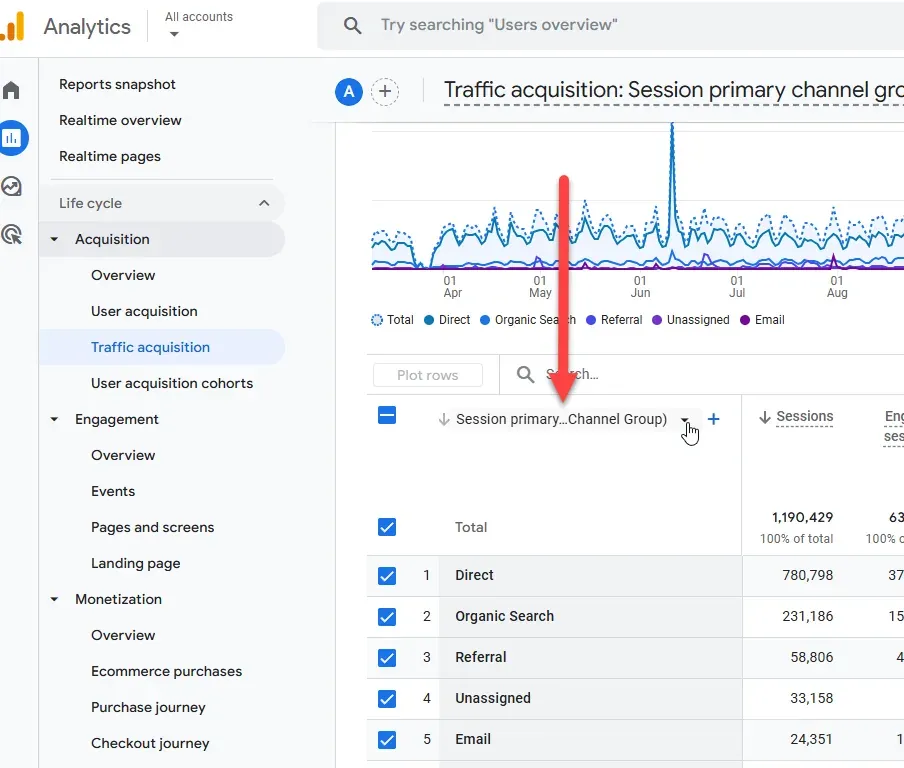The height and width of the screenshot is (768, 904).
Task: Focus the top Analytics search field
Action: pyautogui.click(x=611, y=25)
